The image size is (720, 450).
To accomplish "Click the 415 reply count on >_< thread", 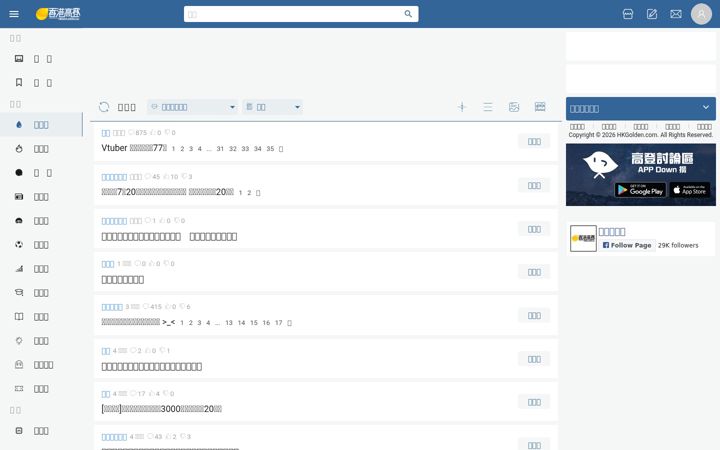I will (152, 307).
